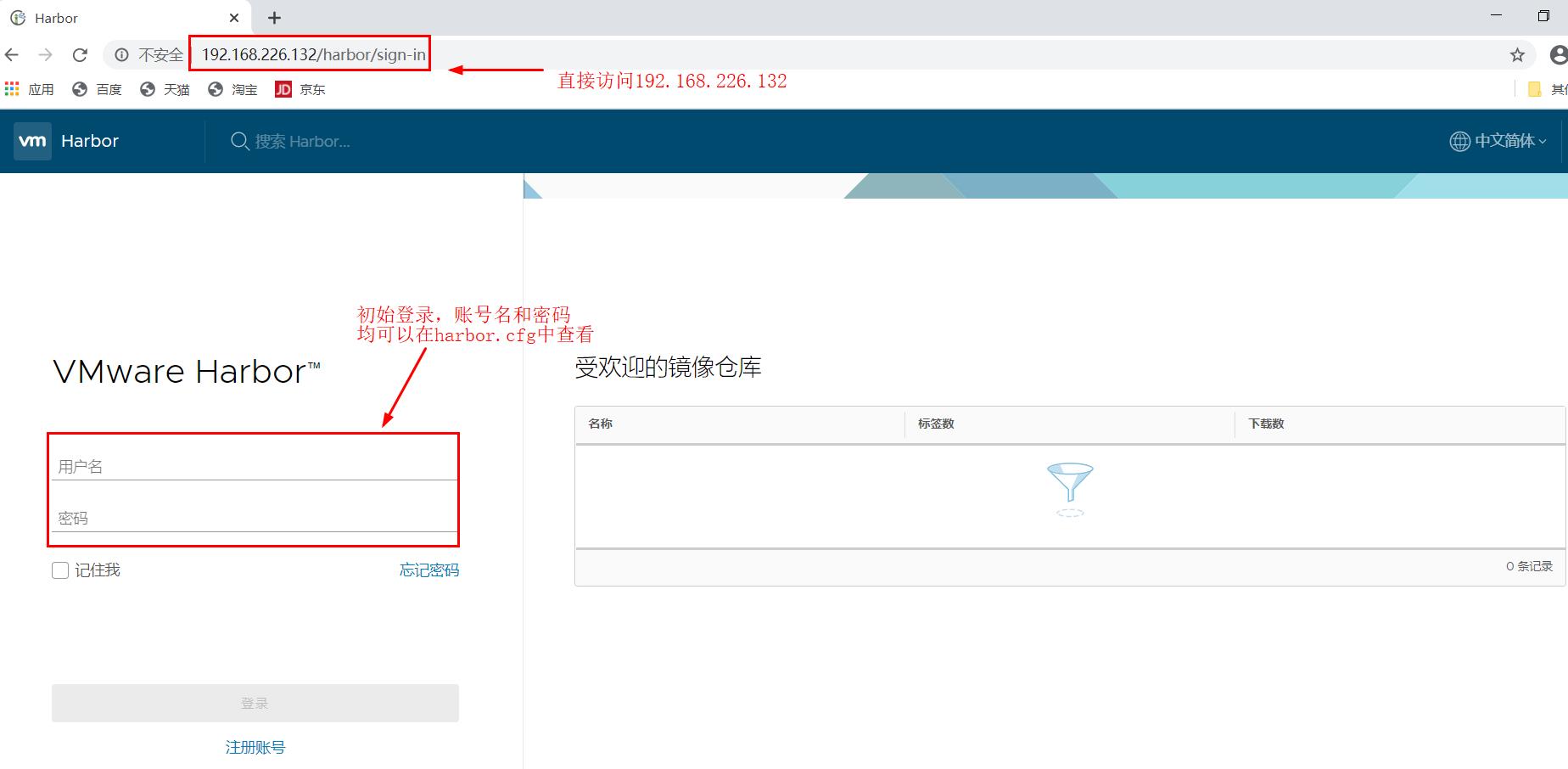Click the browser forward arrow
Image resolution: width=1568 pixels, height=769 pixels.
(46, 55)
